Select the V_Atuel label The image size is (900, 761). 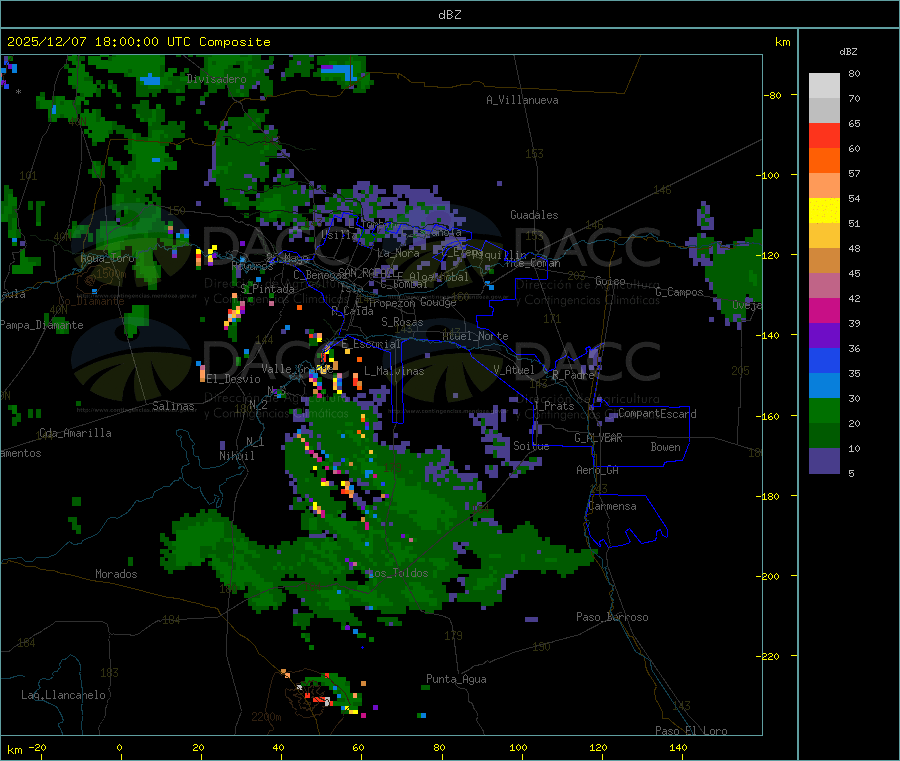pyautogui.click(x=514, y=371)
